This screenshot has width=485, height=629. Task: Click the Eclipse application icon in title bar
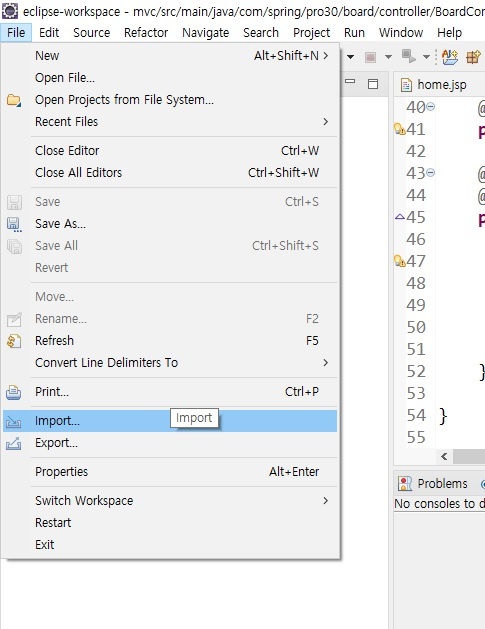[10, 11]
